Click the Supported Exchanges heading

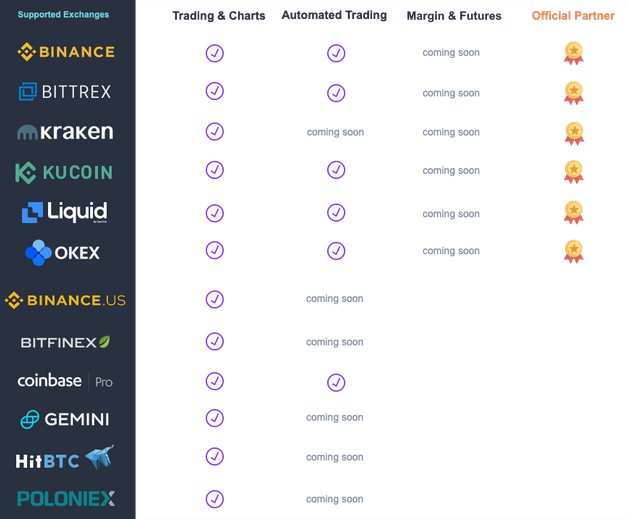63,15
